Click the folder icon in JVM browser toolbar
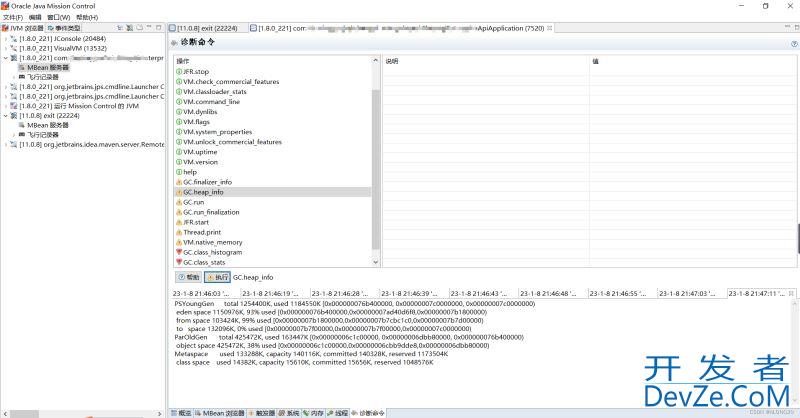The image size is (800, 418). pos(139,28)
